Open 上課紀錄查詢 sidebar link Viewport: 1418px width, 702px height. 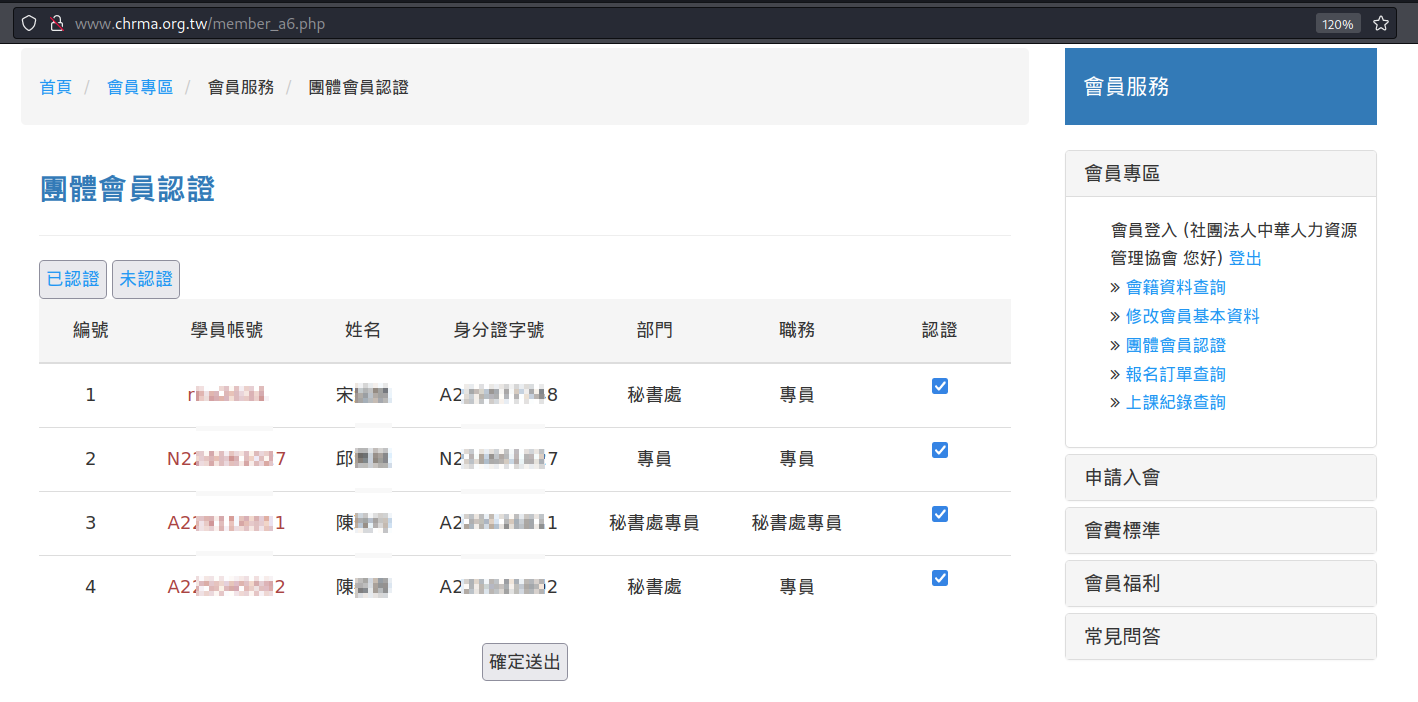pos(1176,402)
